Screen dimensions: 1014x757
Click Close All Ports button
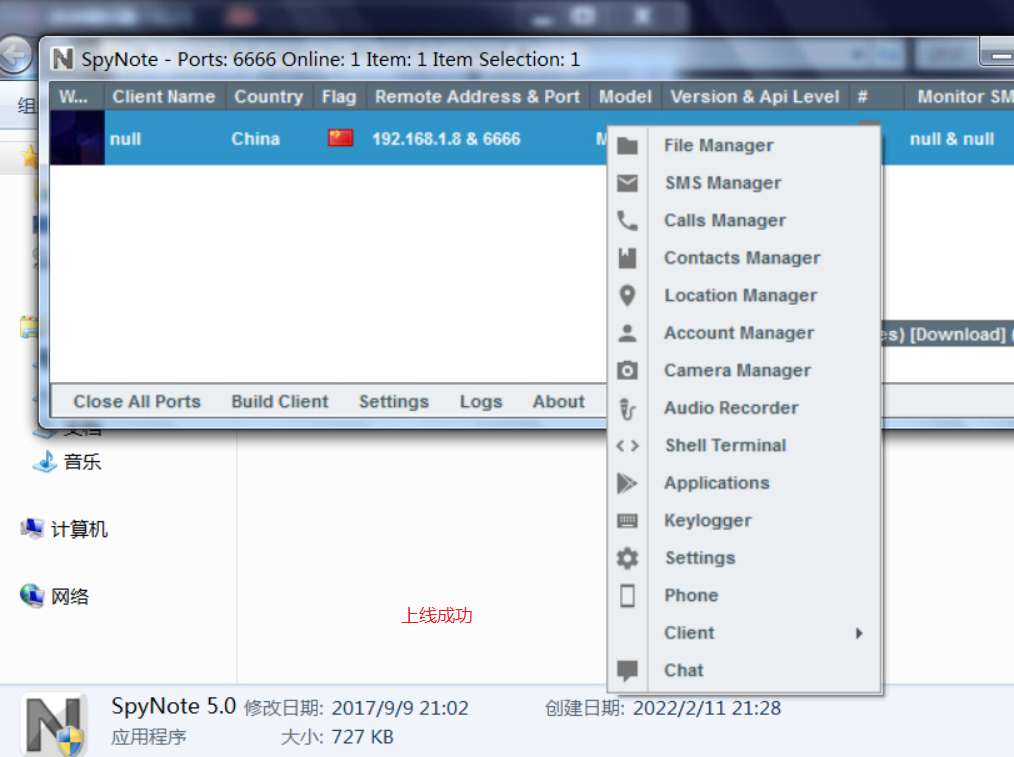(137, 401)
